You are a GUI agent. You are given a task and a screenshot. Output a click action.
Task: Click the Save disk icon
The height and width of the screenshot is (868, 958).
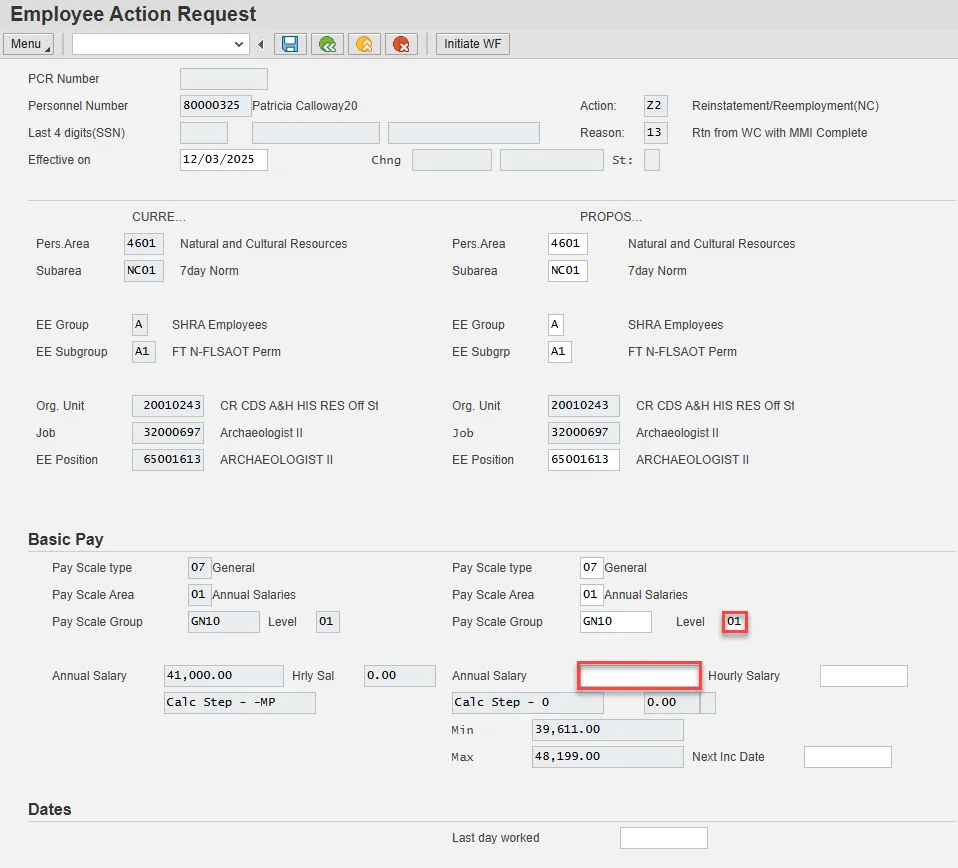click(x=290, y=44)
